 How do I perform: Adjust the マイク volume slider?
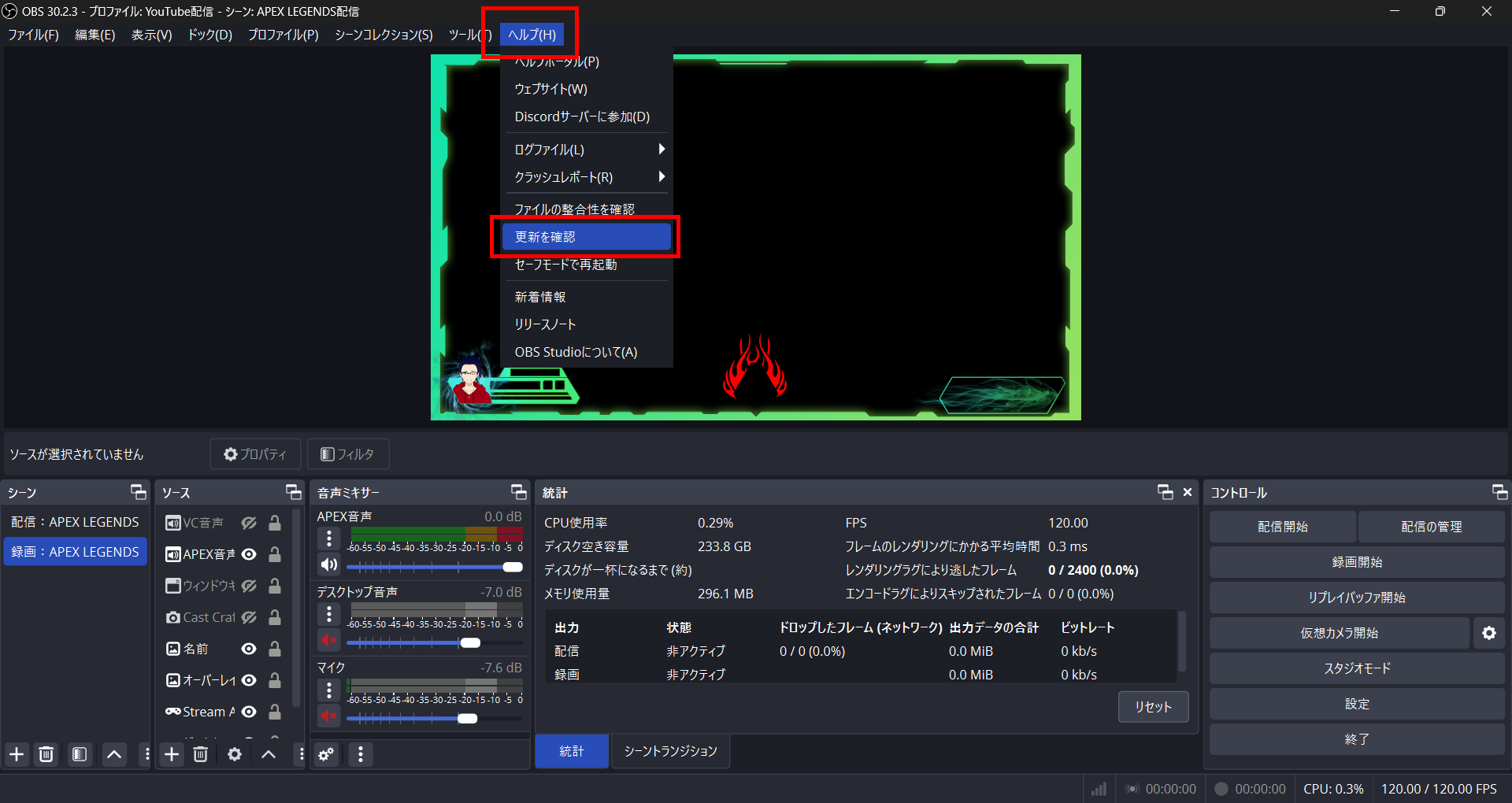pos(435,718)
